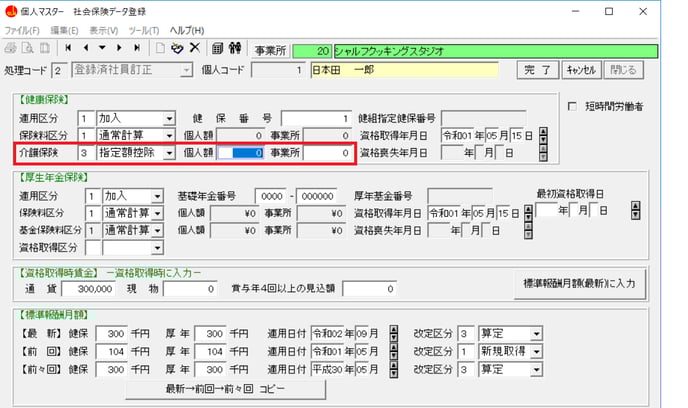
Task: Click the 最新 健保 300 field
Action: tap(111, 334)
